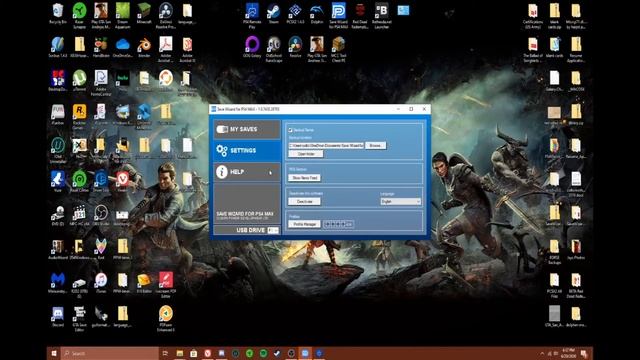Open Save Wizard for PS4 MAX desktop shortcut
This screenshot has width=640, height=360.
click(338, 16)
